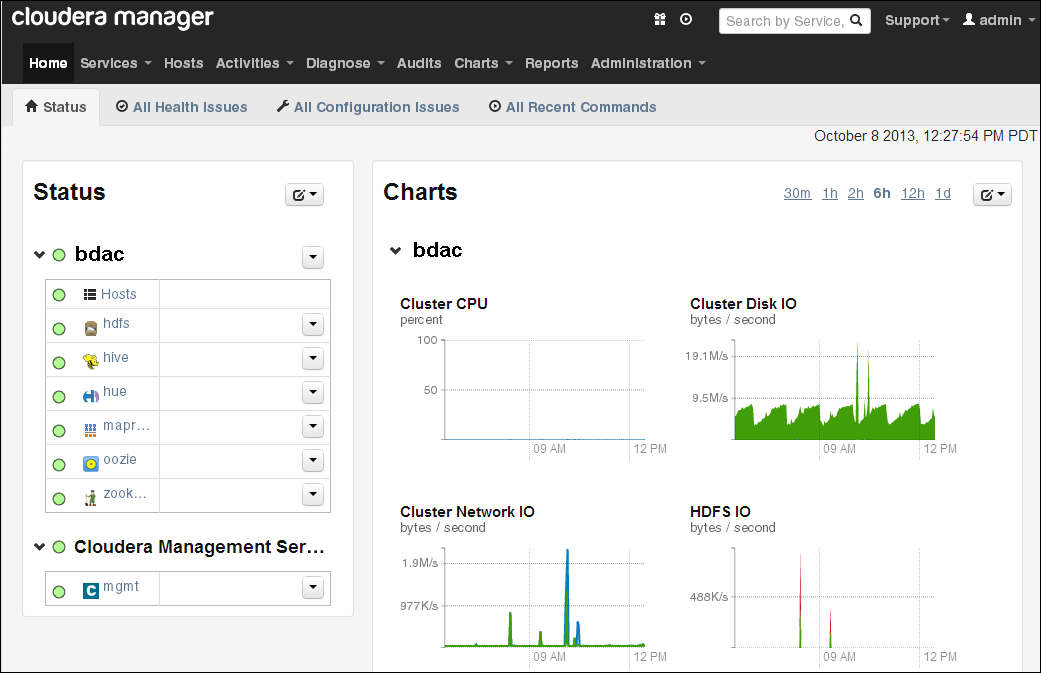The height and width of the screenshot is (673, 1041).
Task: Click the oozie service icon
Action: 90,463
